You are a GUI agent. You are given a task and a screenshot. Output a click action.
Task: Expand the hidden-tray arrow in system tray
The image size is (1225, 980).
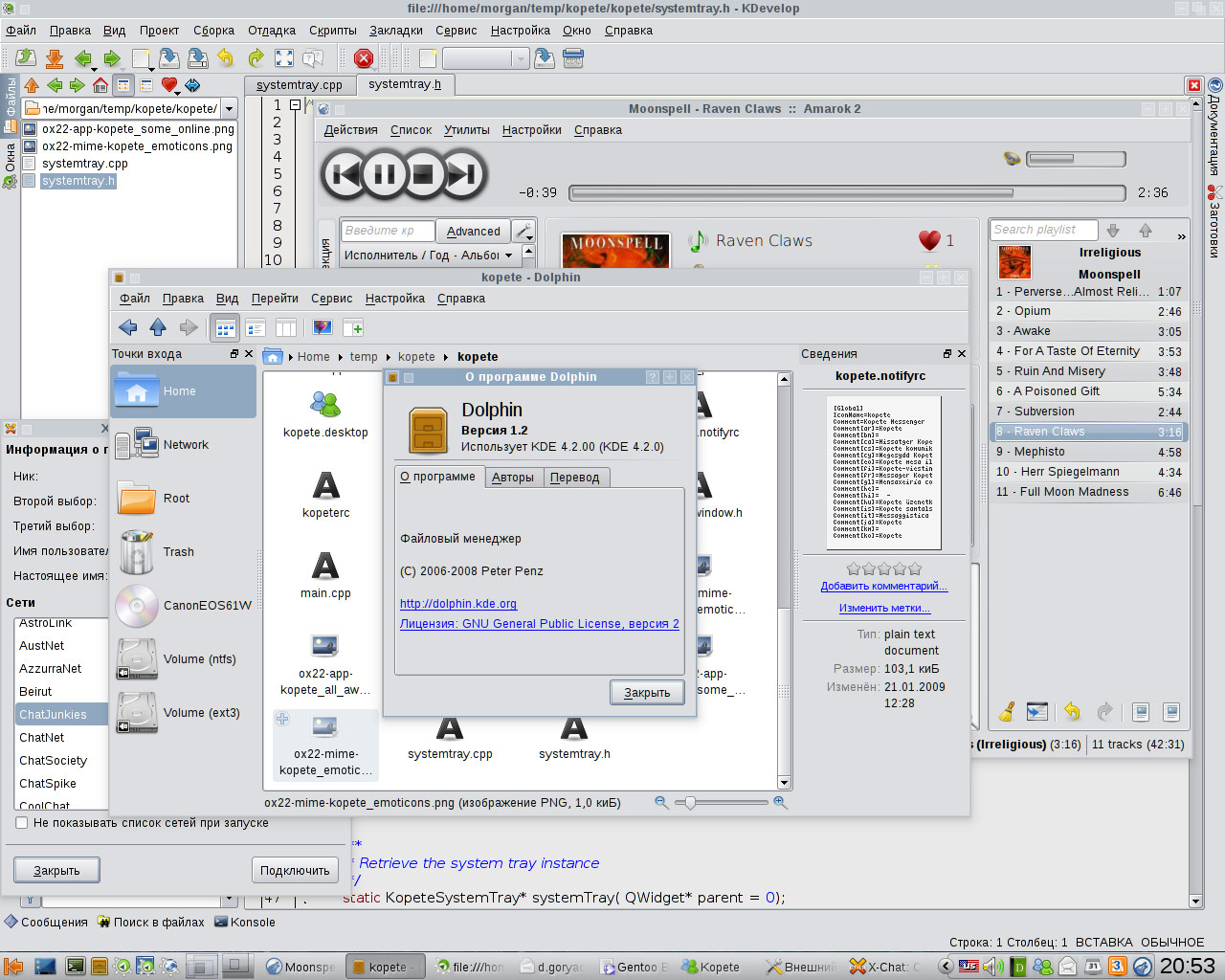(x=945, y=967)
